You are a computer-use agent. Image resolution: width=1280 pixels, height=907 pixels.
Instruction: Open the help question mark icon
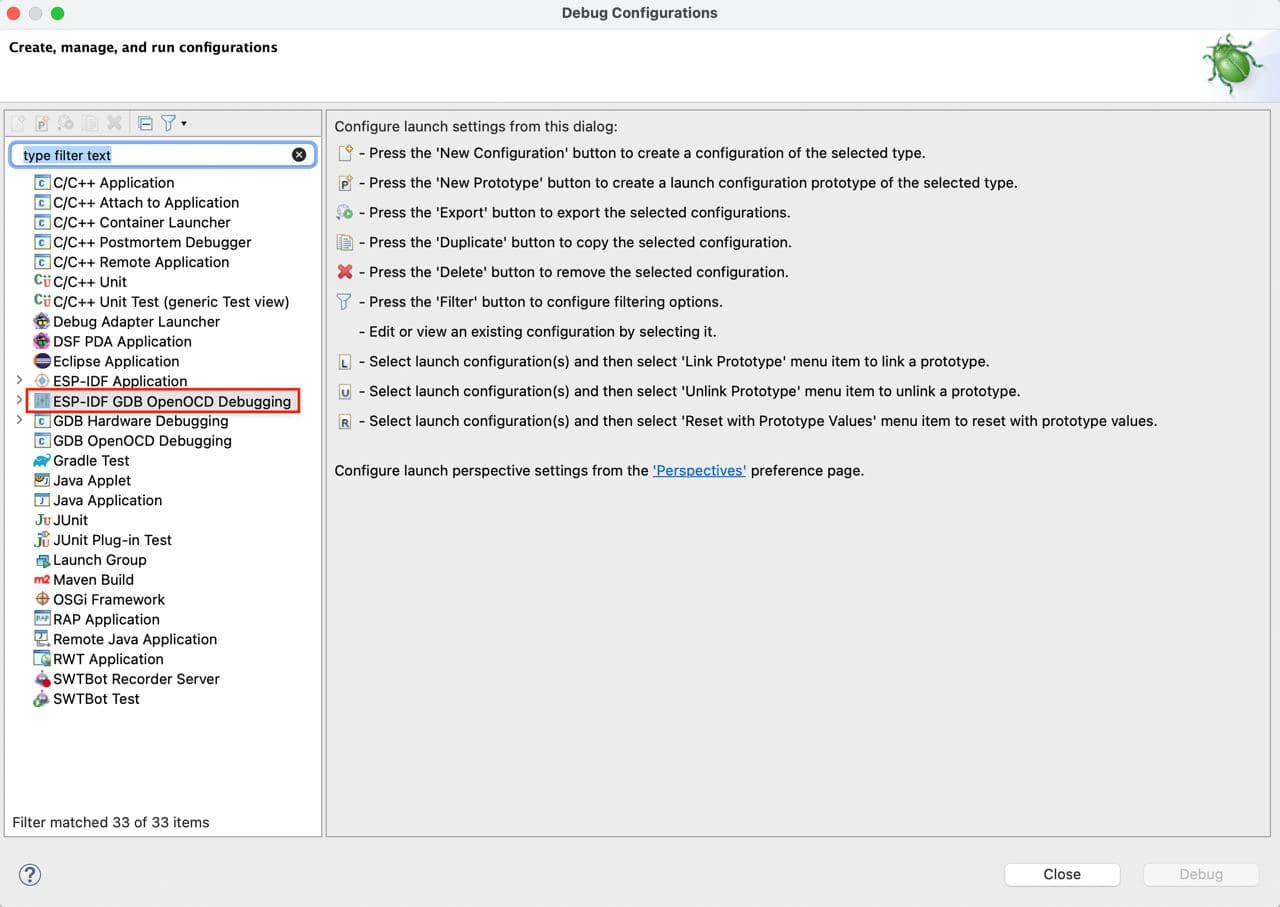click(x=30, y=875)
